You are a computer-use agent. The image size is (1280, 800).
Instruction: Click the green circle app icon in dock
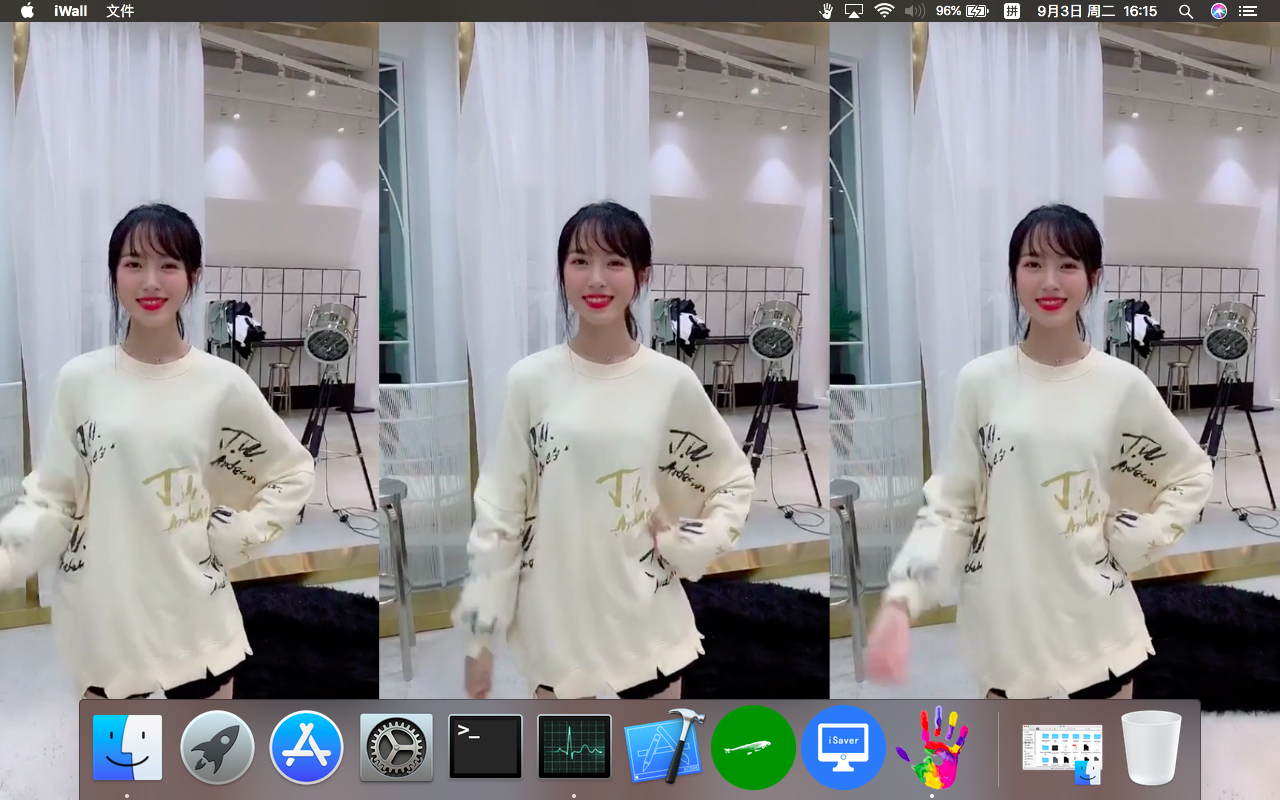(753, 747)
